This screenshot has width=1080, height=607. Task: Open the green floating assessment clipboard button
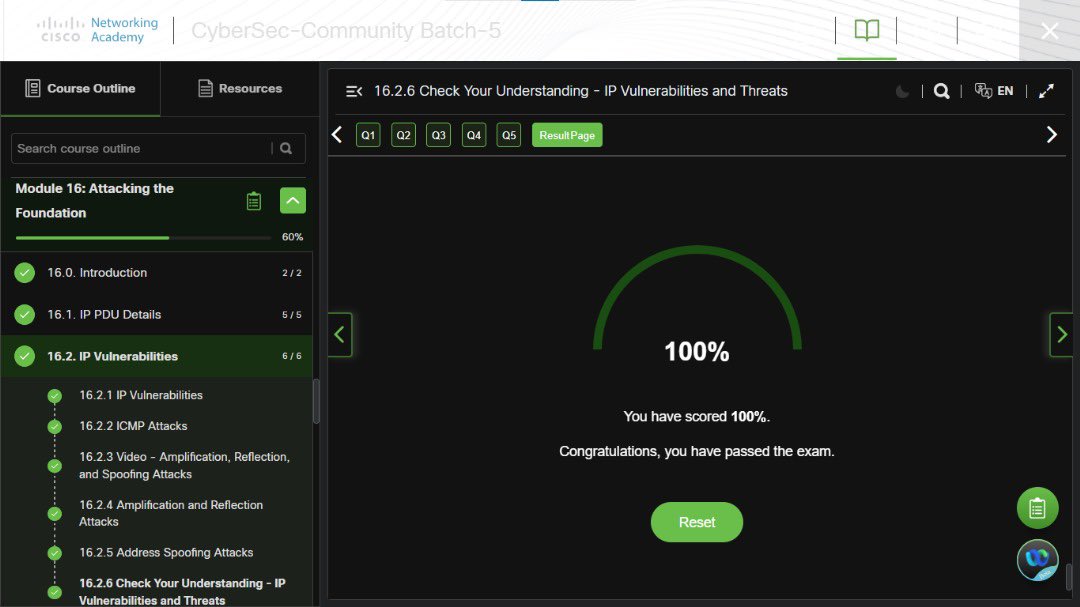(x=1037, y=508)
